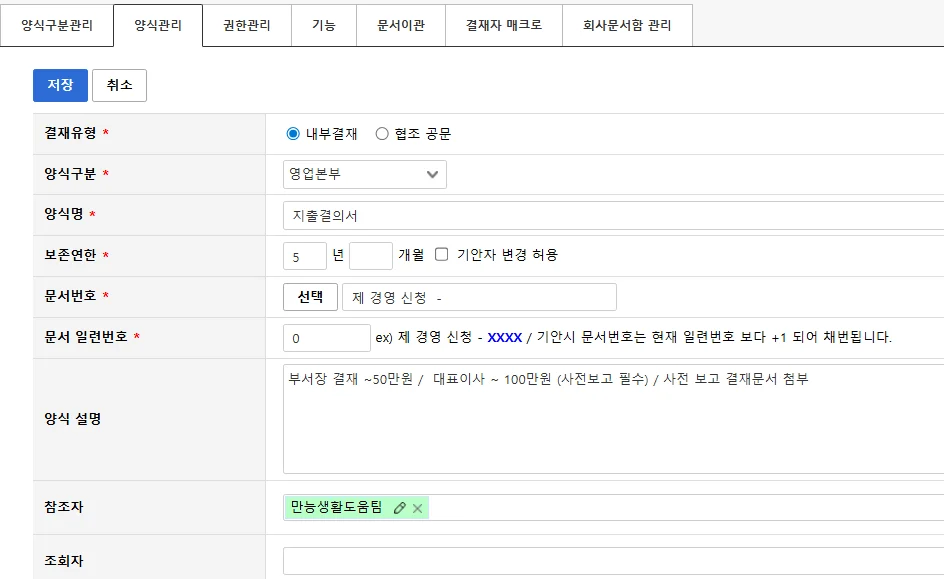Screen dimensions: 944x579
Task: Click the 양식명 field containing 지출결의서
Action: (612, 216)
